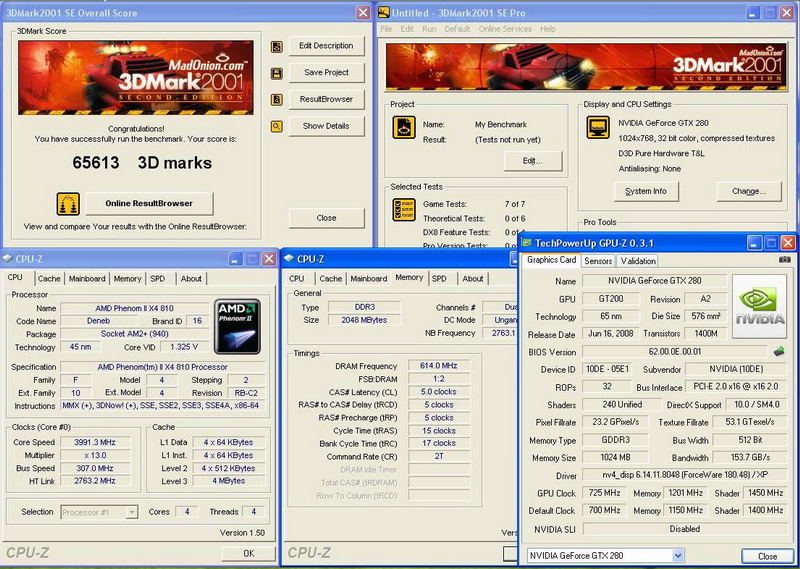Switch to Mainboard tab in left CPU-Z
The height and width of the screenshot is (569, 800).
[87, 279]
